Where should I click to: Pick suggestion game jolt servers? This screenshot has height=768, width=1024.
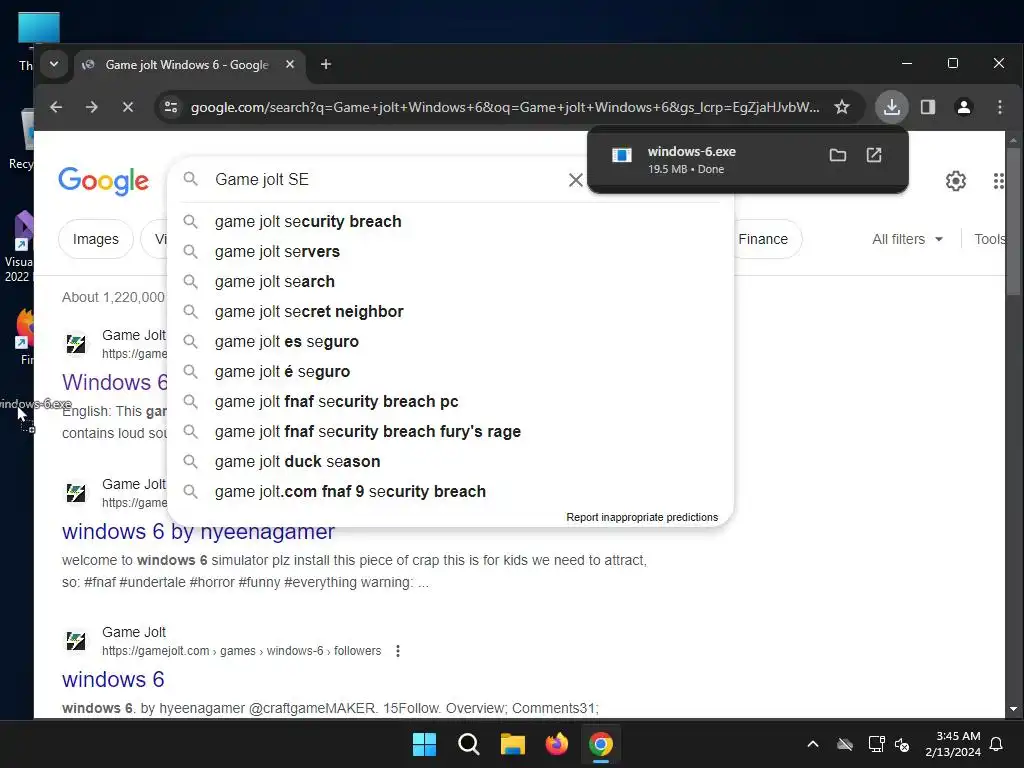click(451, 251)
